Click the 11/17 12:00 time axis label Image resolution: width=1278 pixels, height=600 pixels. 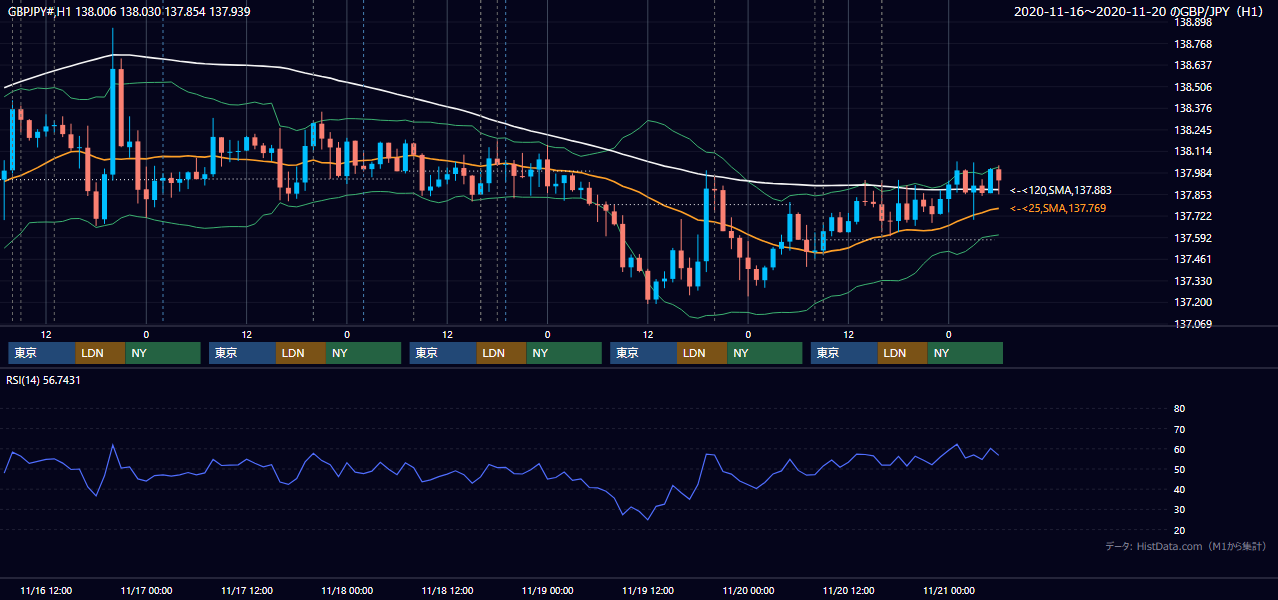246,590
